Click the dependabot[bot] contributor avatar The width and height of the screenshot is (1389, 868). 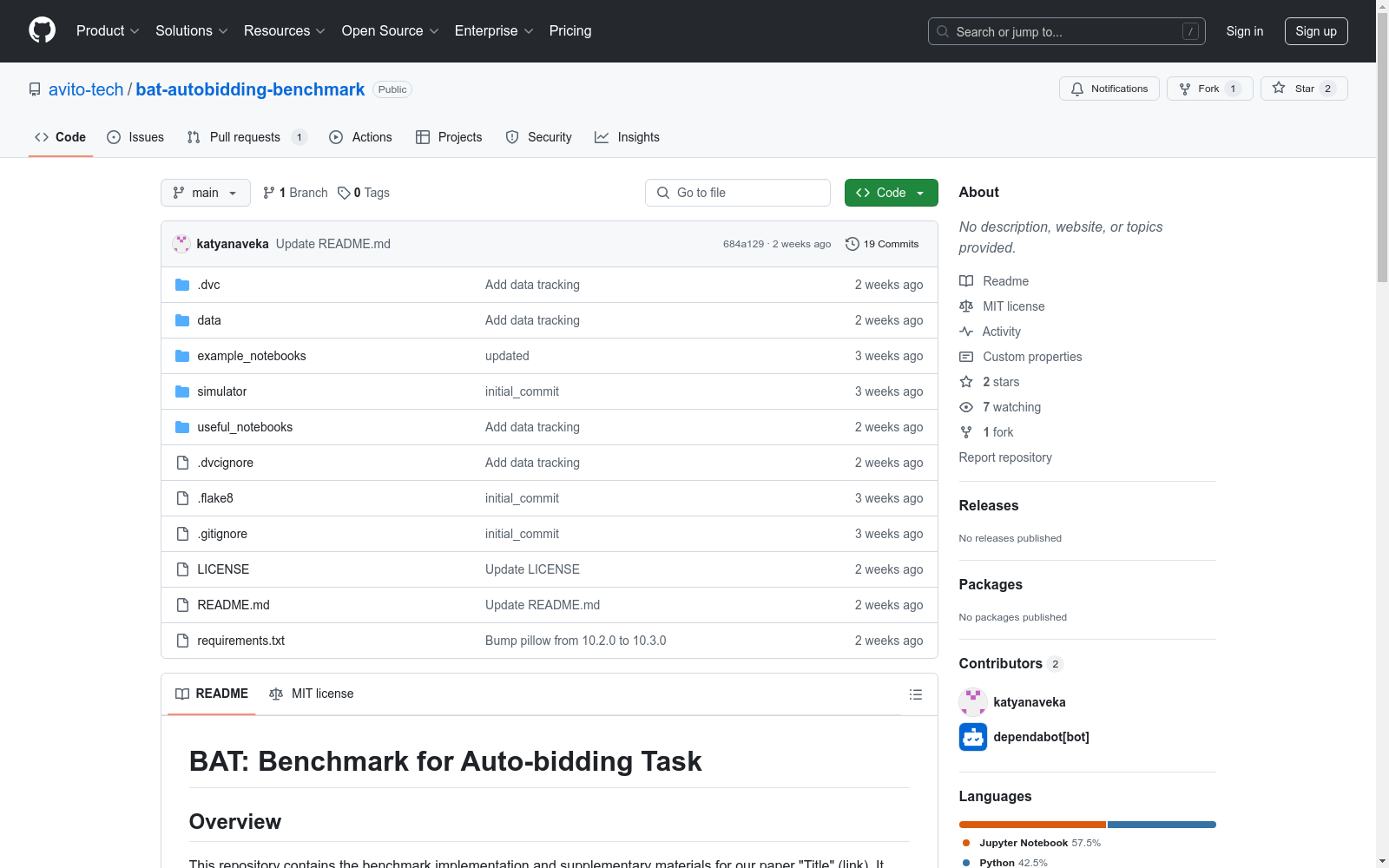coord(973,737)
